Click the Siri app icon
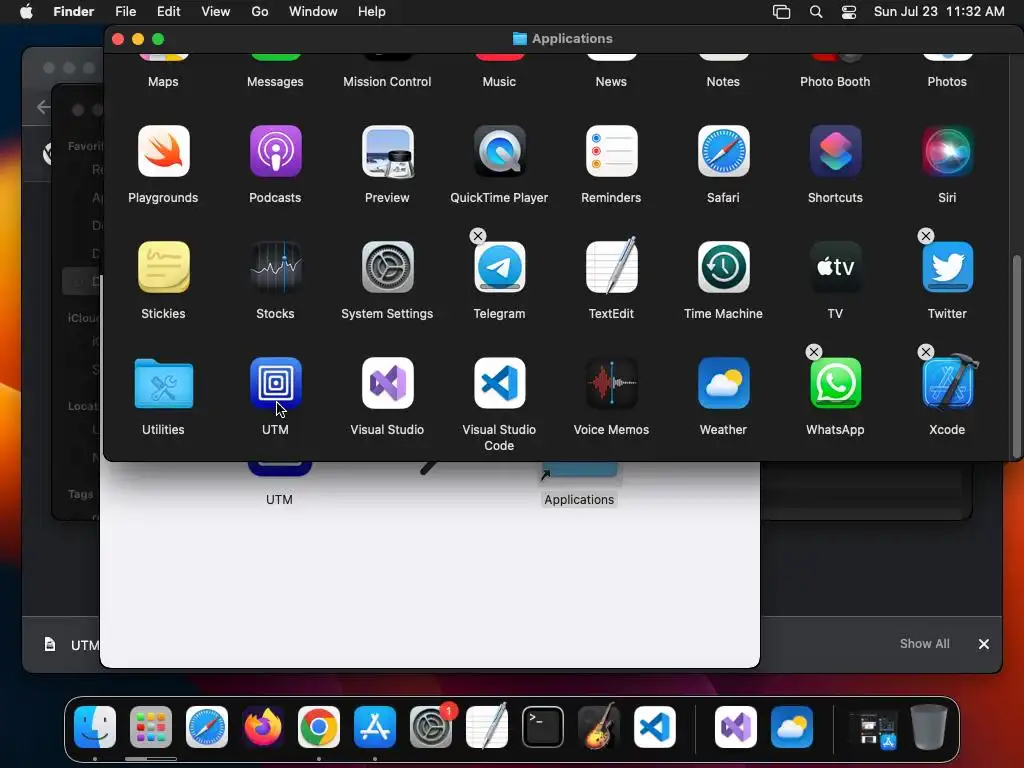This screenshot has height=768, width=1024. pyautogui.click(x=947, y=152)
